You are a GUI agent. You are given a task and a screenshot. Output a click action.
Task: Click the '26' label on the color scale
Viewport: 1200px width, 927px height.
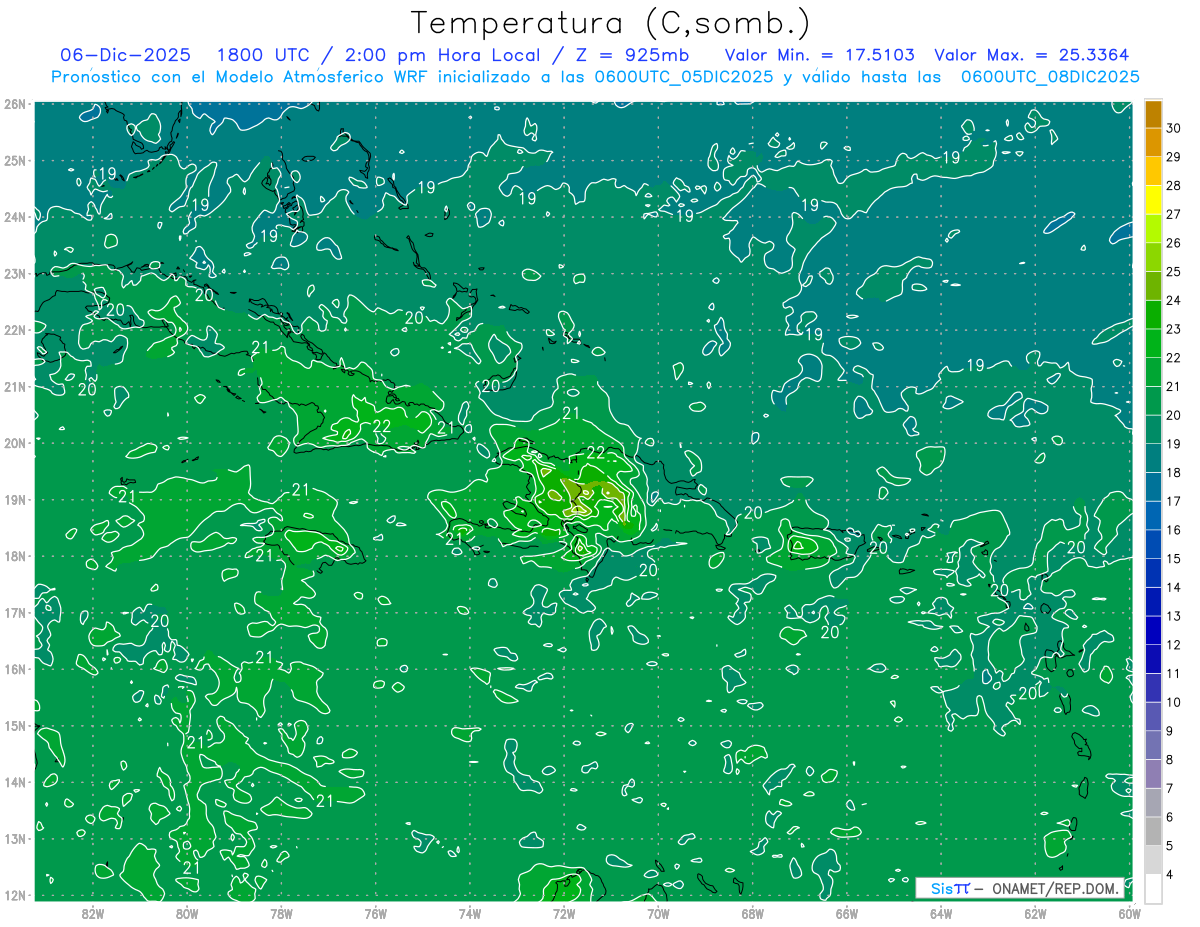tap(1174, 243)
